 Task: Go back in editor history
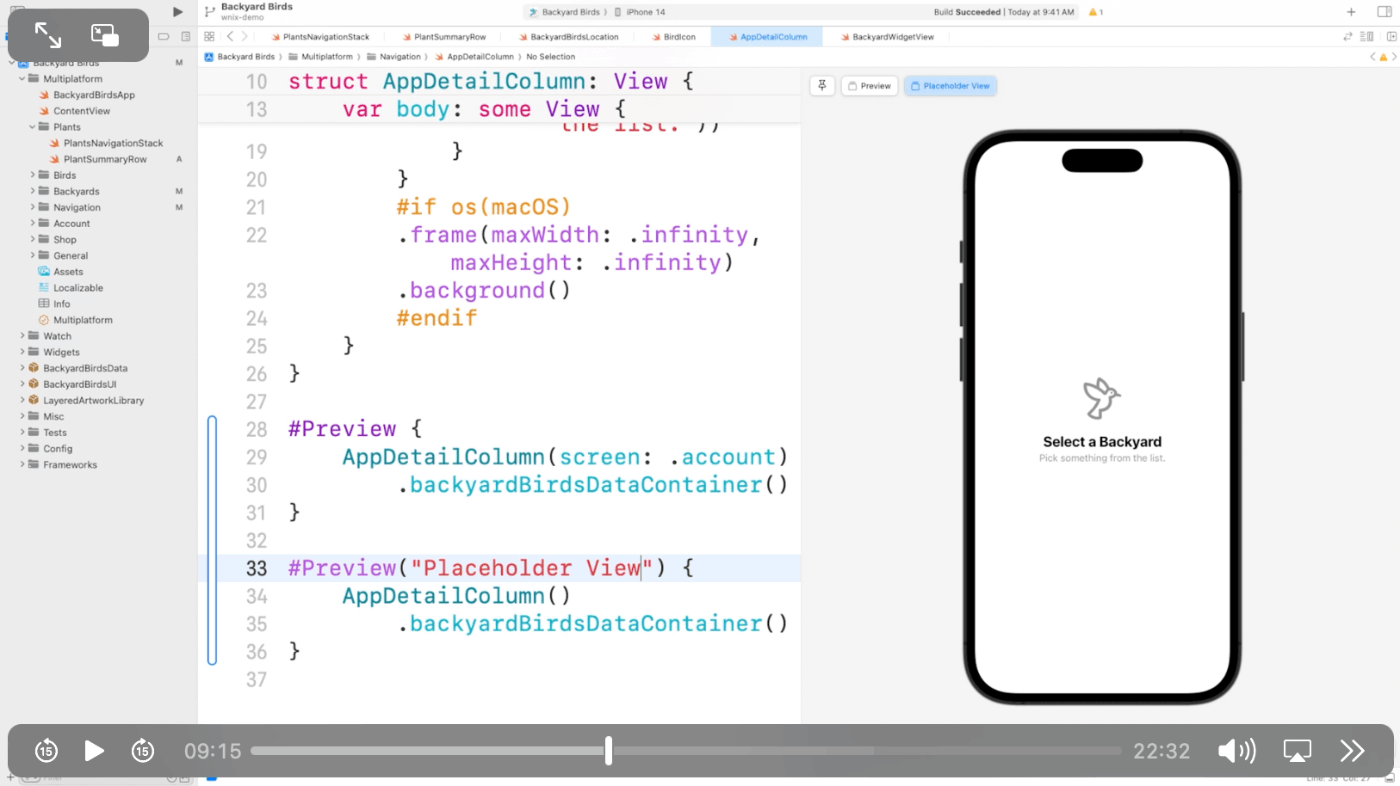(230, 36)
